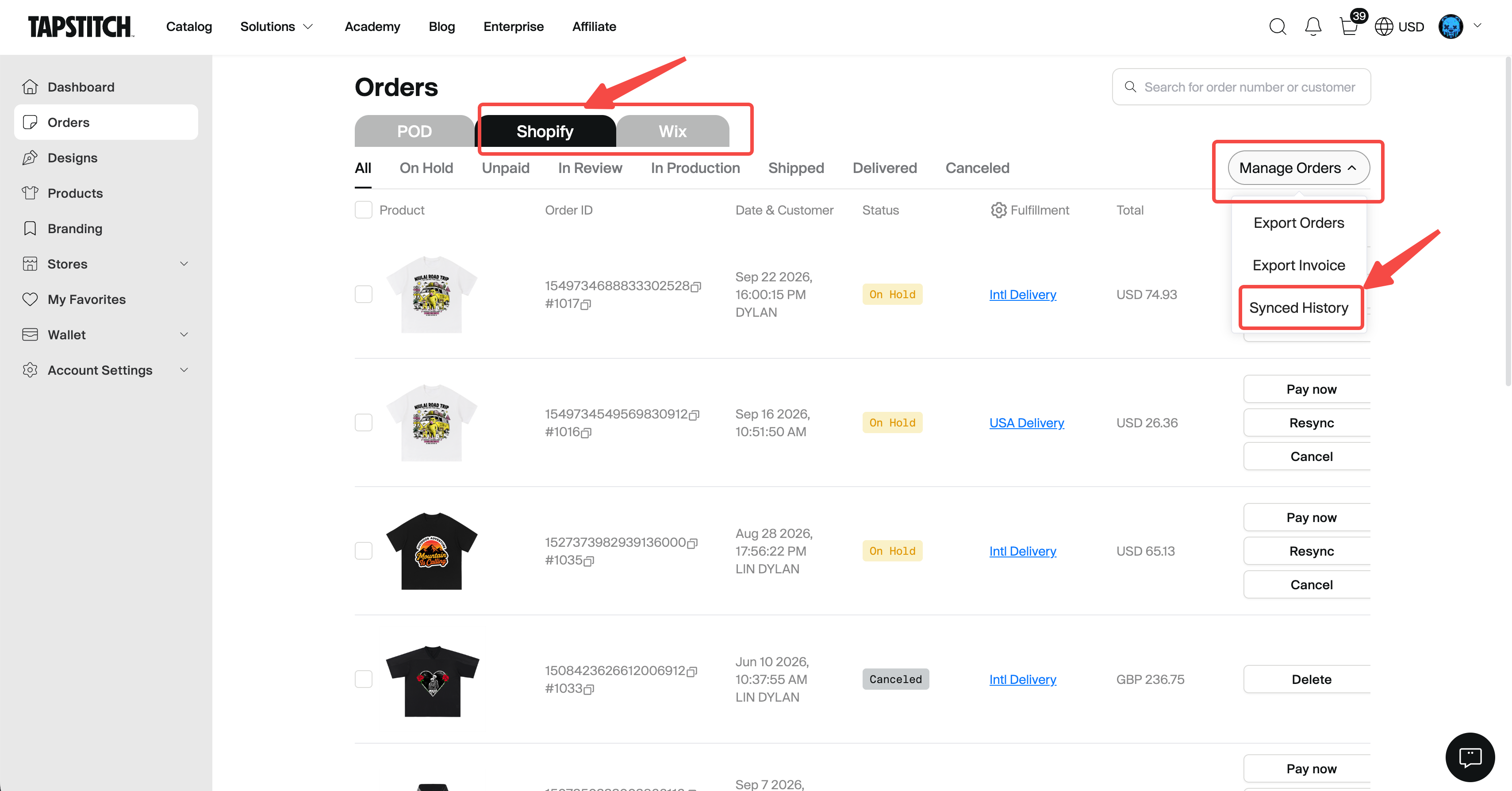The height and width of the screenshot is (791, 1512).
Task: Copy order ID 1549734688833302528
Action: point(695,287)
